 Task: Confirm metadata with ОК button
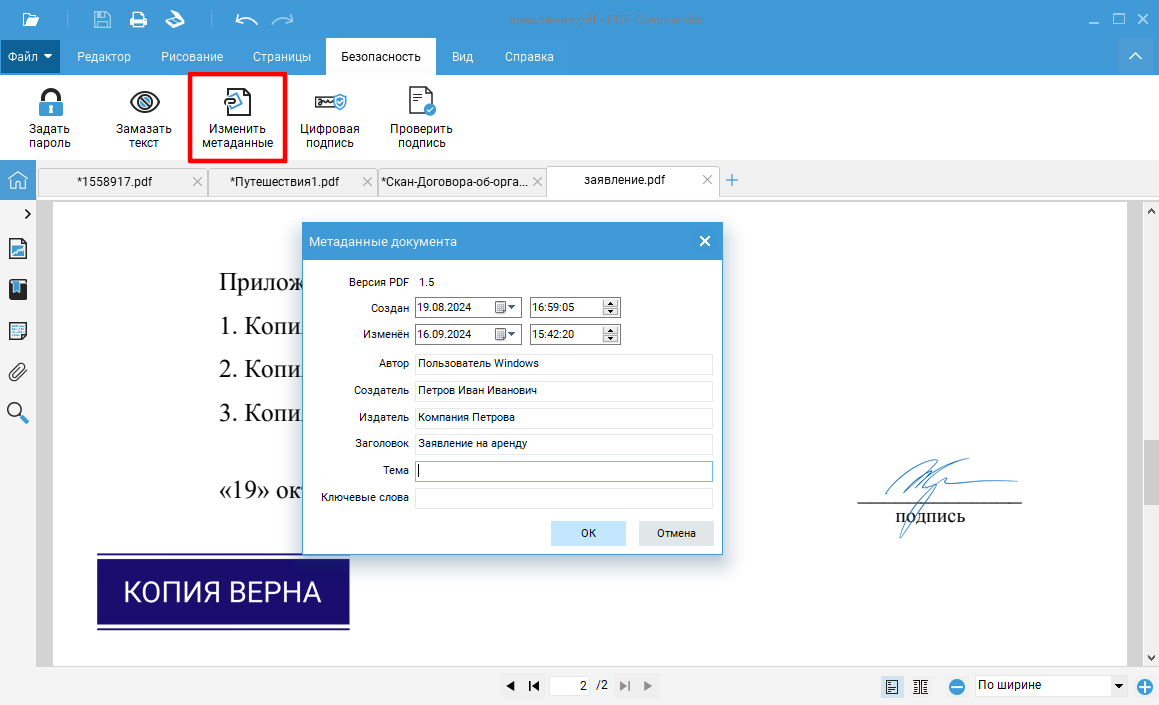[x=588, y=533]
